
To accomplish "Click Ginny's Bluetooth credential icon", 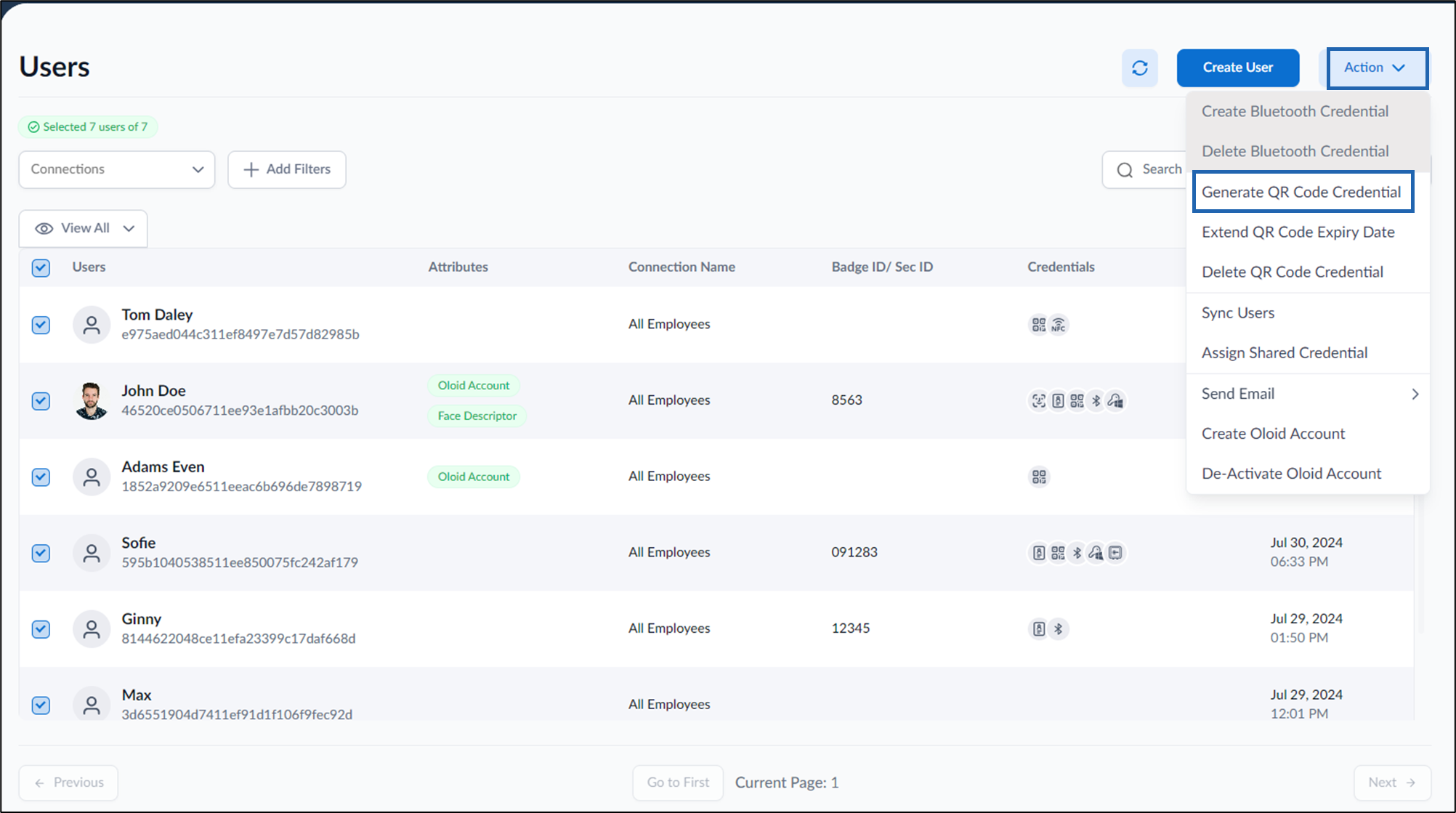I will (x=1058, y=628).
